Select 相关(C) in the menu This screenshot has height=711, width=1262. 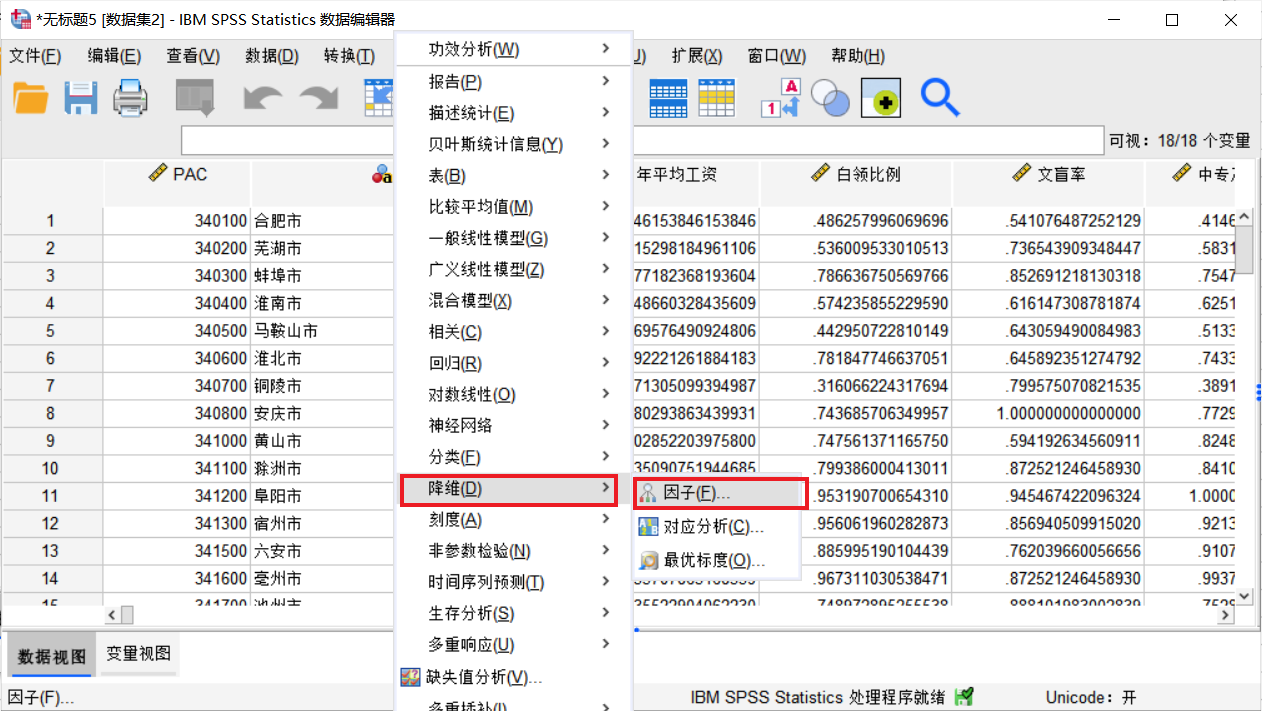514,332
